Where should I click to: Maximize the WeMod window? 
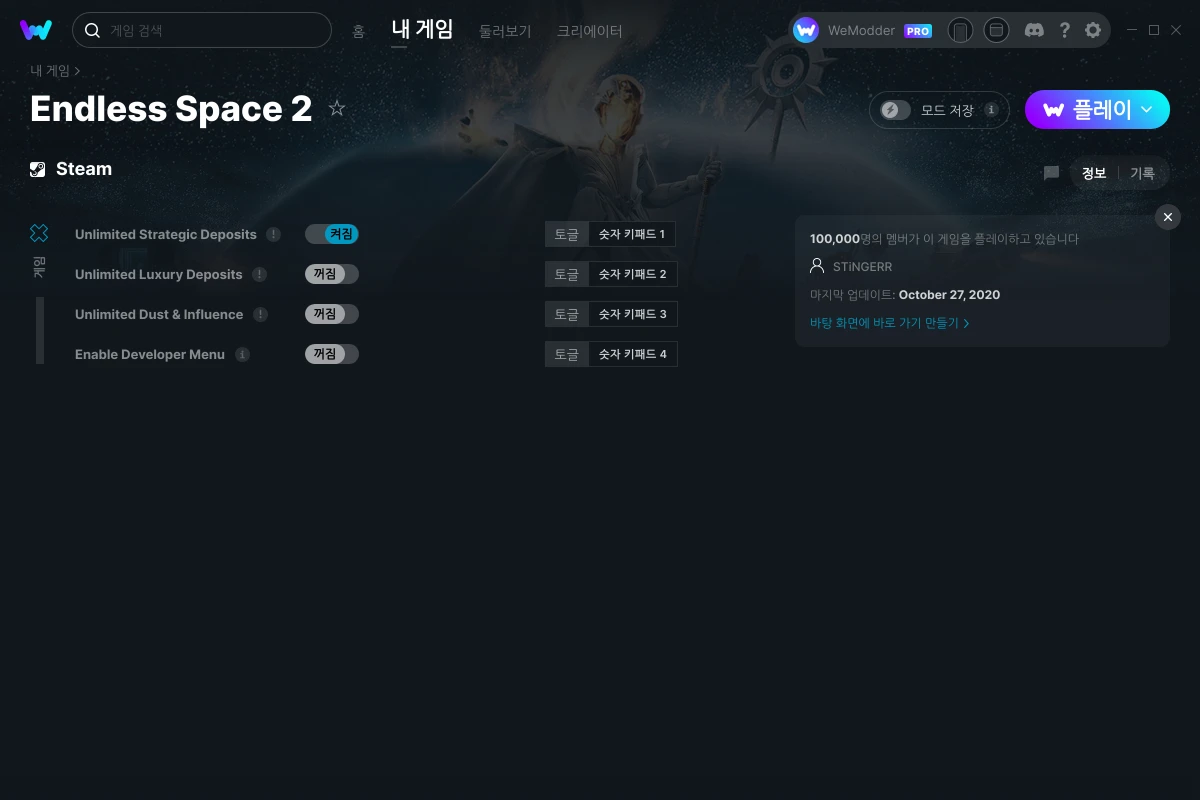(1154, 30)
